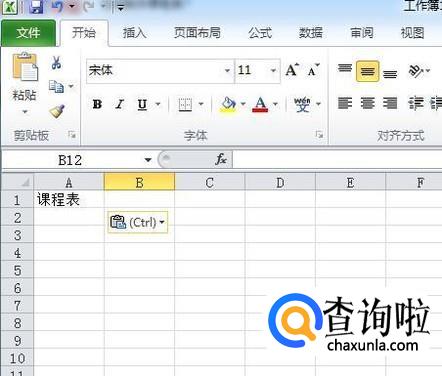
Task: Increase font size with large A icon
Action: click(292, 70)
